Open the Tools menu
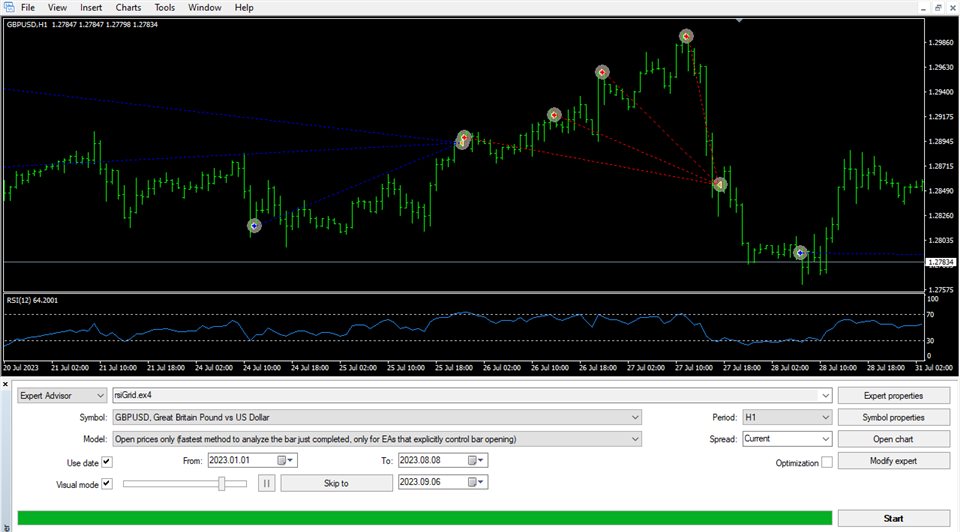The width and height of the screenshot is (960, 532). pyautogui.click(x=165, y=7)
